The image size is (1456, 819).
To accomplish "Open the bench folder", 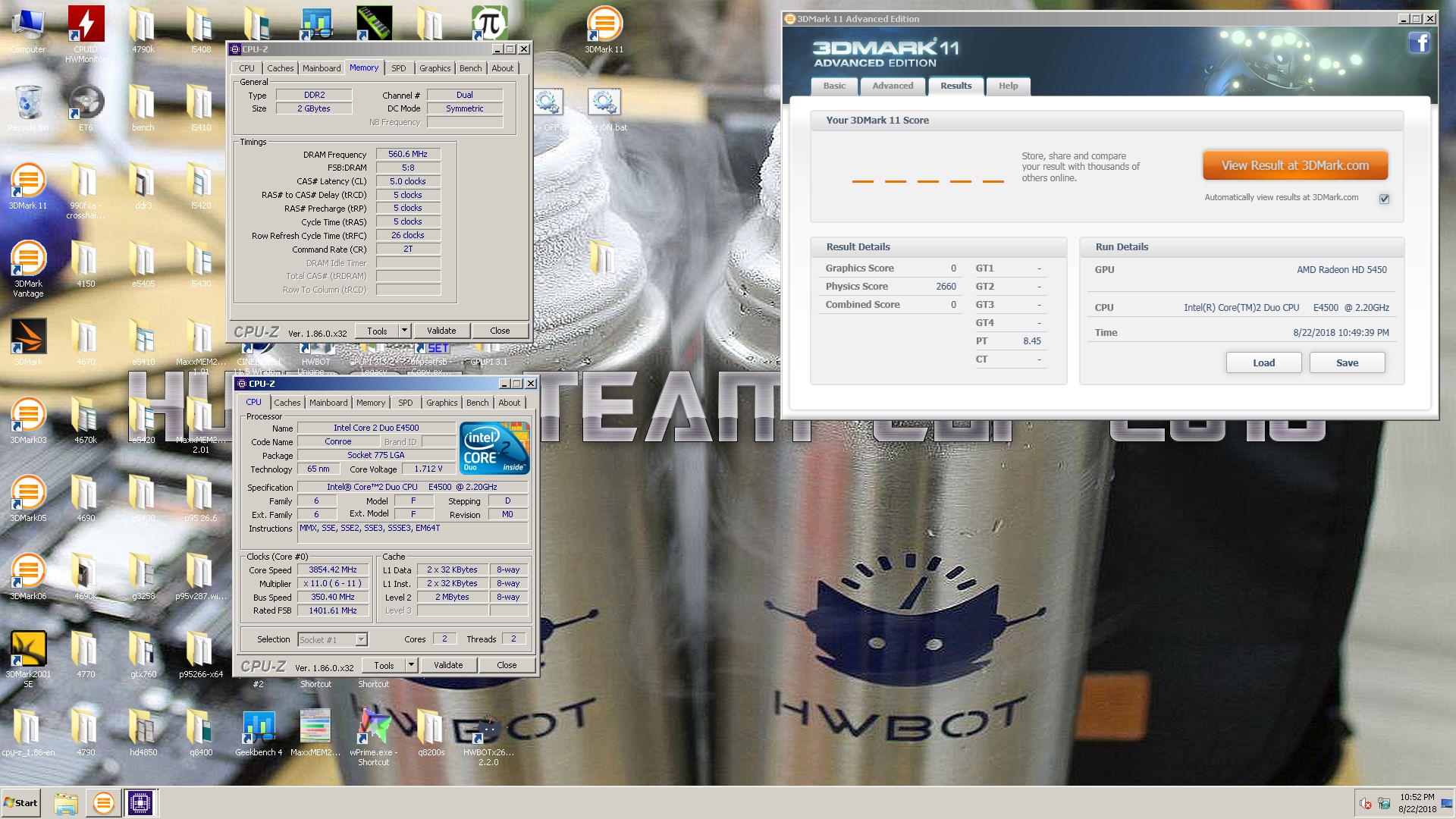I will (x=143, y=108).
